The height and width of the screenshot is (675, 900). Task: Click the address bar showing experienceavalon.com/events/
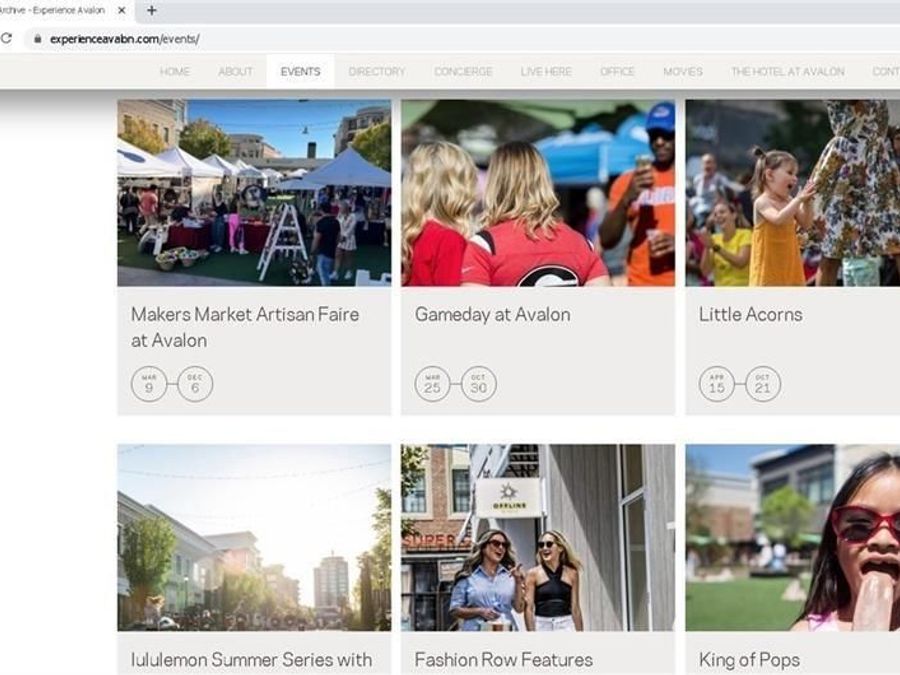coord(459,39)
